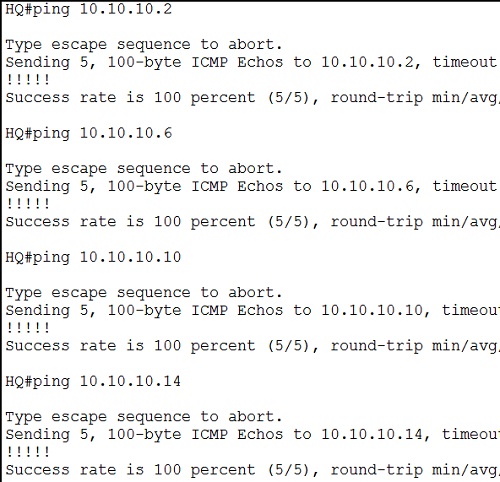Click the 'HQ#ping 10.10.10.10' command line
Viewport: 500px width, 482px height.
point(93,257)
